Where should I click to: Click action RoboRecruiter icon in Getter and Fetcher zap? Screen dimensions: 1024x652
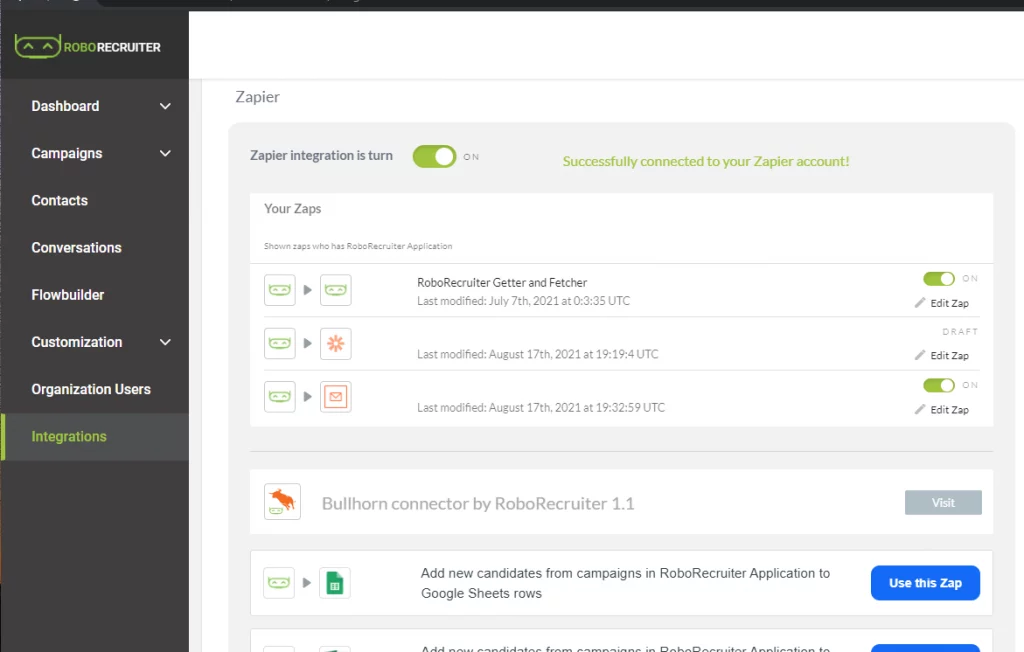[336, 290]
